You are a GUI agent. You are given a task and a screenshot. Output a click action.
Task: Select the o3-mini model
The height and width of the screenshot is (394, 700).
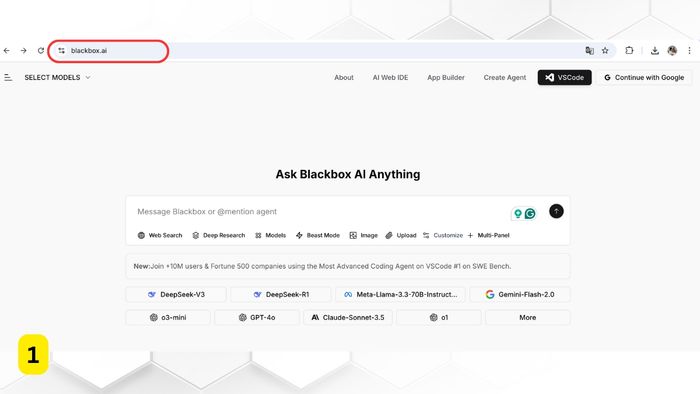tap(168, 318)
